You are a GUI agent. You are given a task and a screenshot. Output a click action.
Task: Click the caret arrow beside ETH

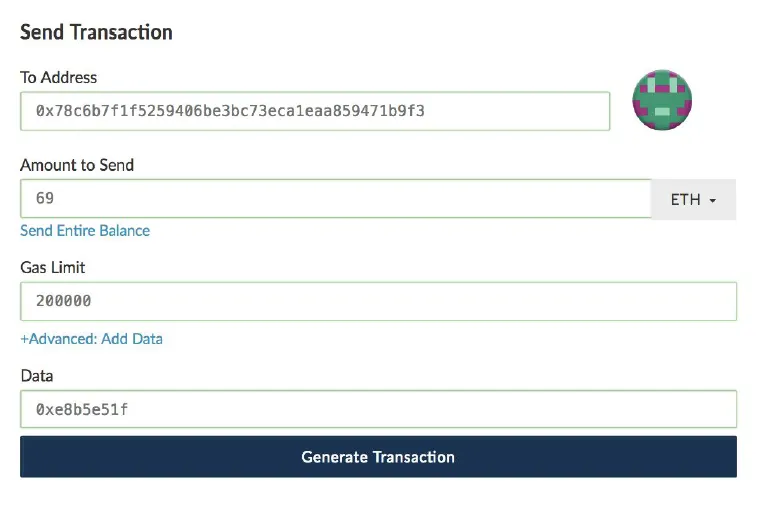[x=713, y=200]
